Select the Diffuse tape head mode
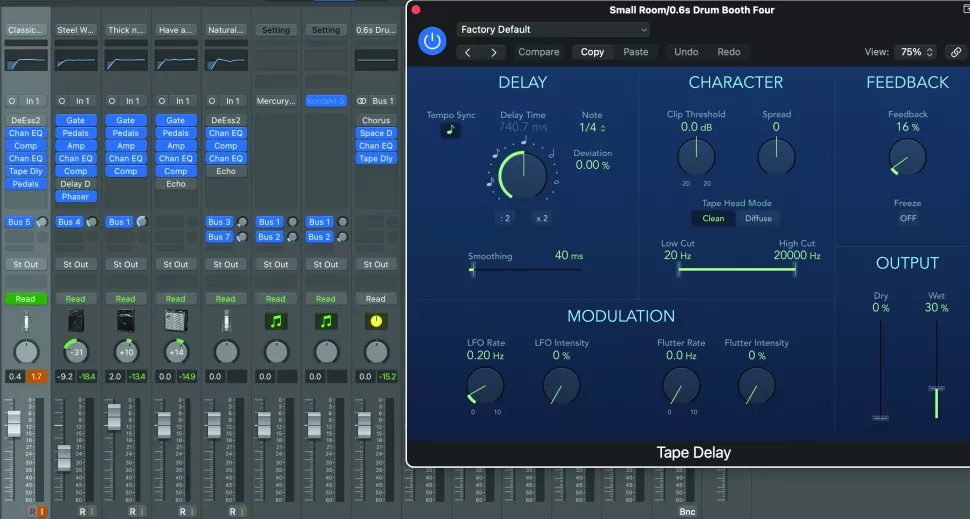The width and height of the screenshot is (970, 519). 758,218
